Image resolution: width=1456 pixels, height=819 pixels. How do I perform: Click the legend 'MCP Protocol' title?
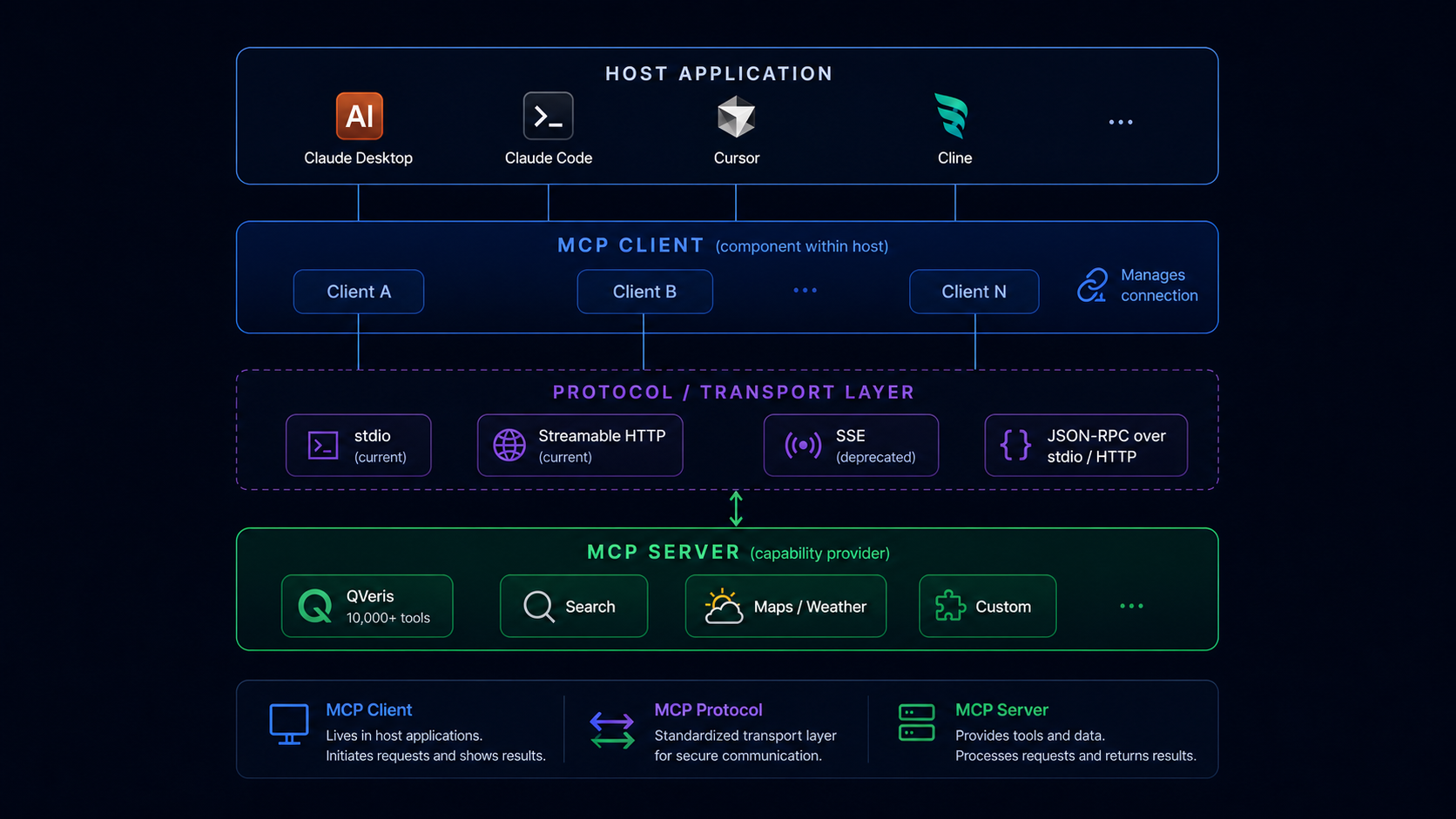coord(708,710)
